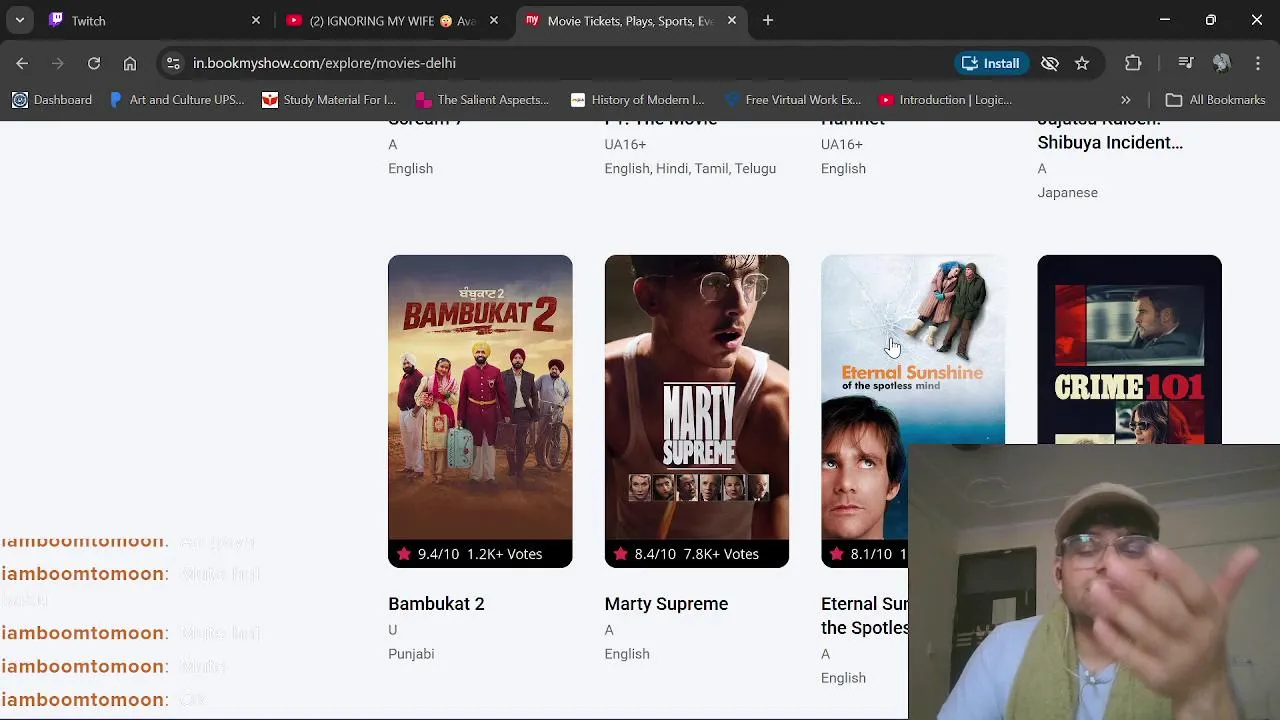
Task: Bookmark this page with the star
Action: [x=1082, y=63]
